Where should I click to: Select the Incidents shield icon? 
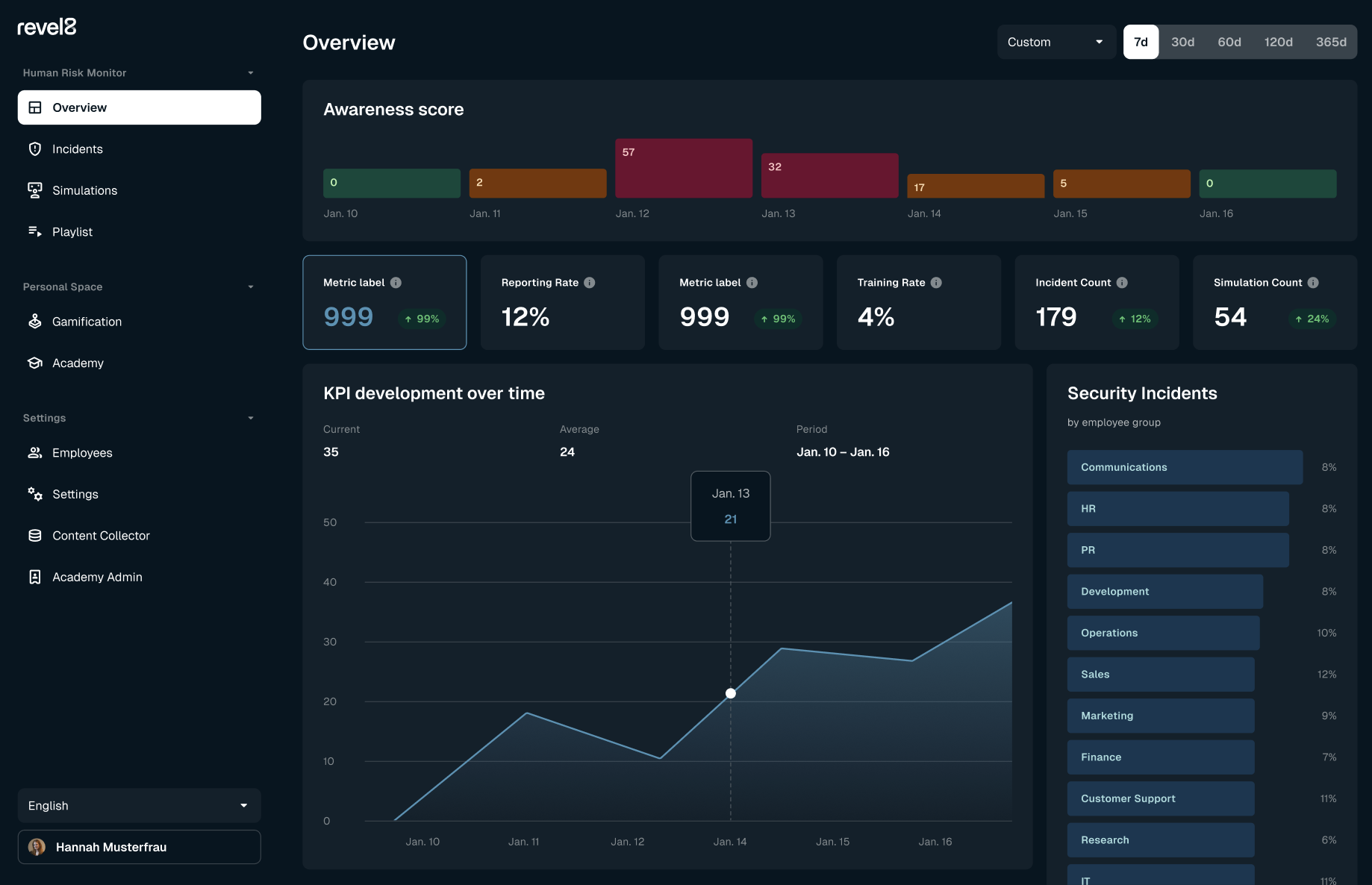(x=35, y=148)
